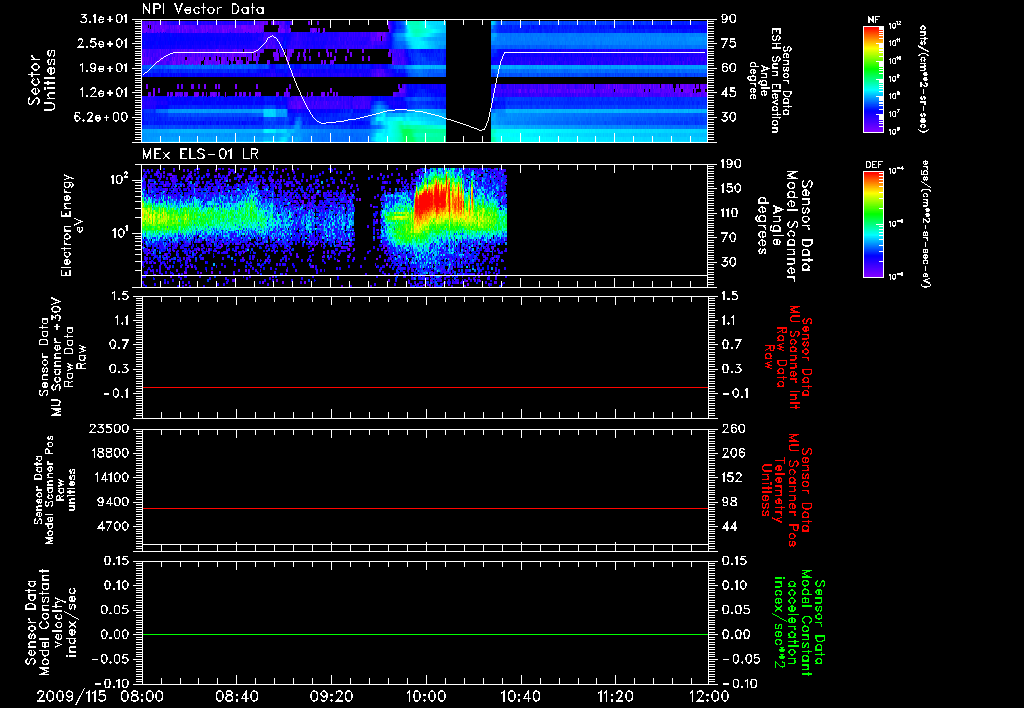Click the green "Model Constant acceleration" axis title
The height and width of the screenshot is (708, 1024).
click(x=798, y=624)
